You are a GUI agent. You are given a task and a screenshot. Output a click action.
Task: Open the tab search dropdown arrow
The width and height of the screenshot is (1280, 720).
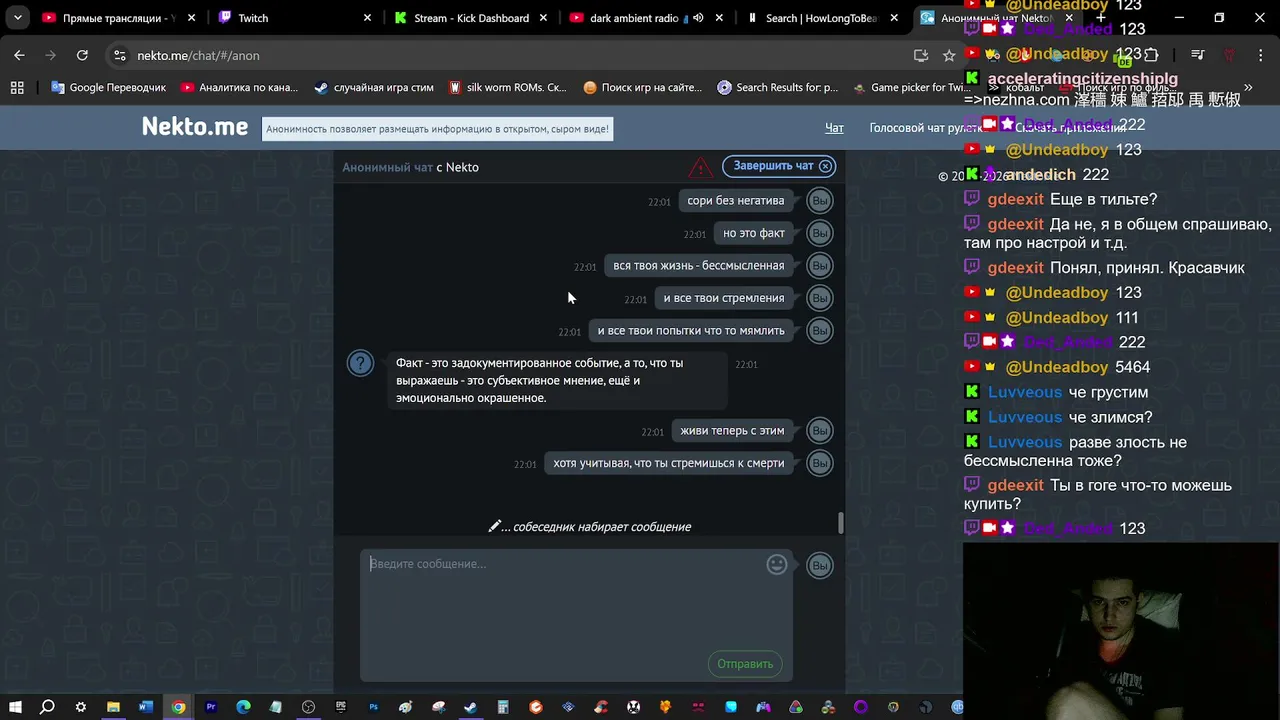[x=17, y=18]
